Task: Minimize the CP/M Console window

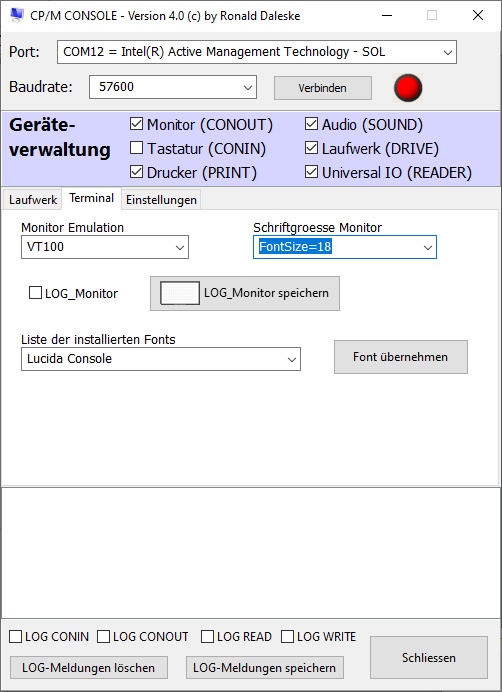Action: pos(387,15)
